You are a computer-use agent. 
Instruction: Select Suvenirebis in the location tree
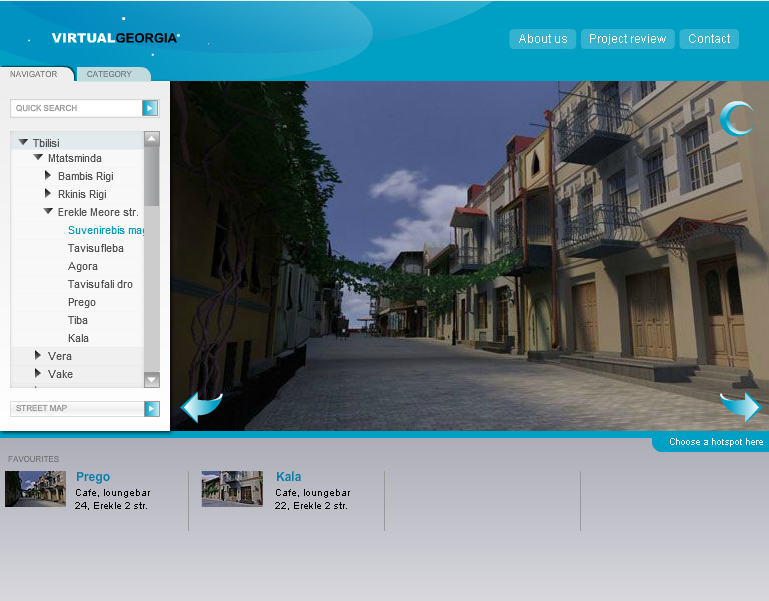tap(105, 230)
